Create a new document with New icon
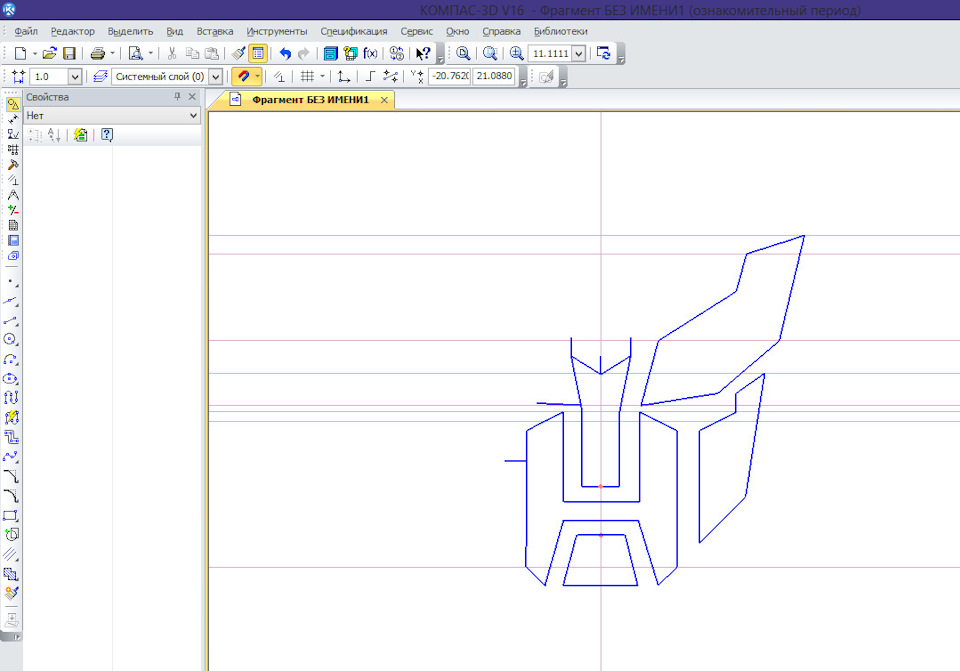 [20, 54]
